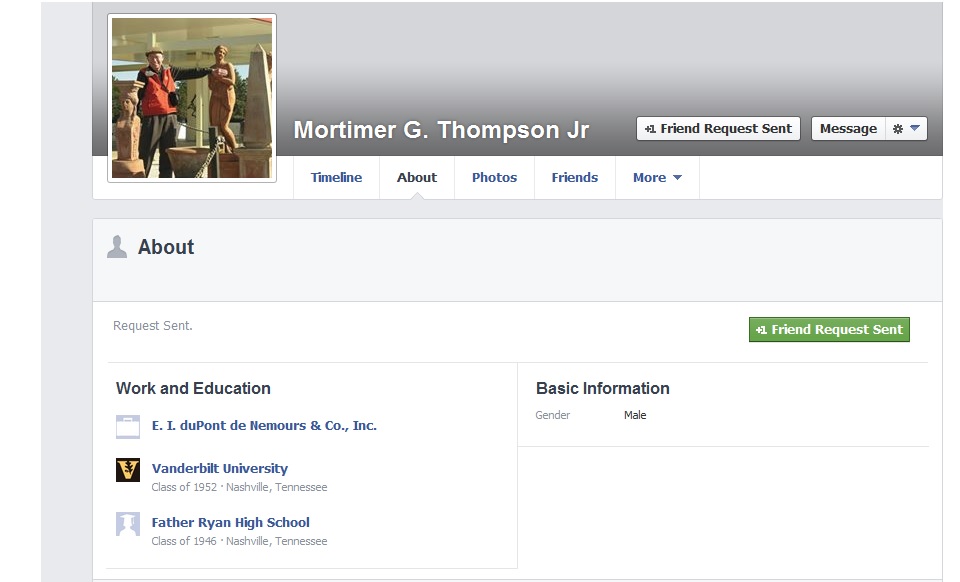This screenshot has height=582, width=960.
Task: Click the green Friend Request Sent button
Action: click(x=829, y=330)
